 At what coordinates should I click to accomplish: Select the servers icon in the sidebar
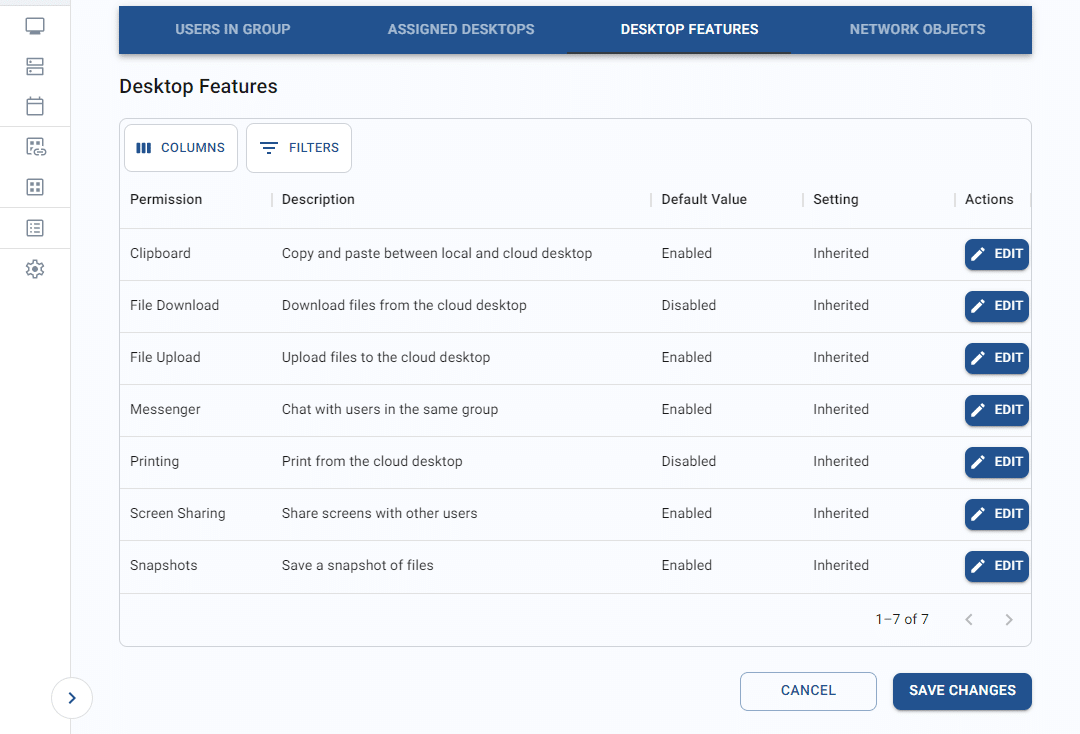pos(35,66)
